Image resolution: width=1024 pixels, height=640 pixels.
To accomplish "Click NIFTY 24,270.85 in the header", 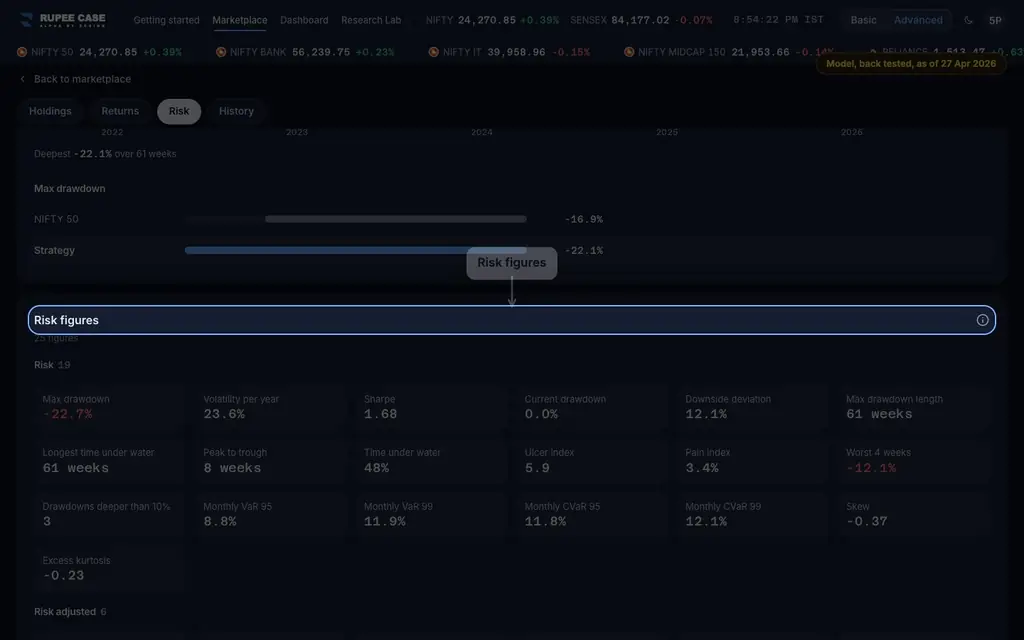I will [x=492, y=20].
